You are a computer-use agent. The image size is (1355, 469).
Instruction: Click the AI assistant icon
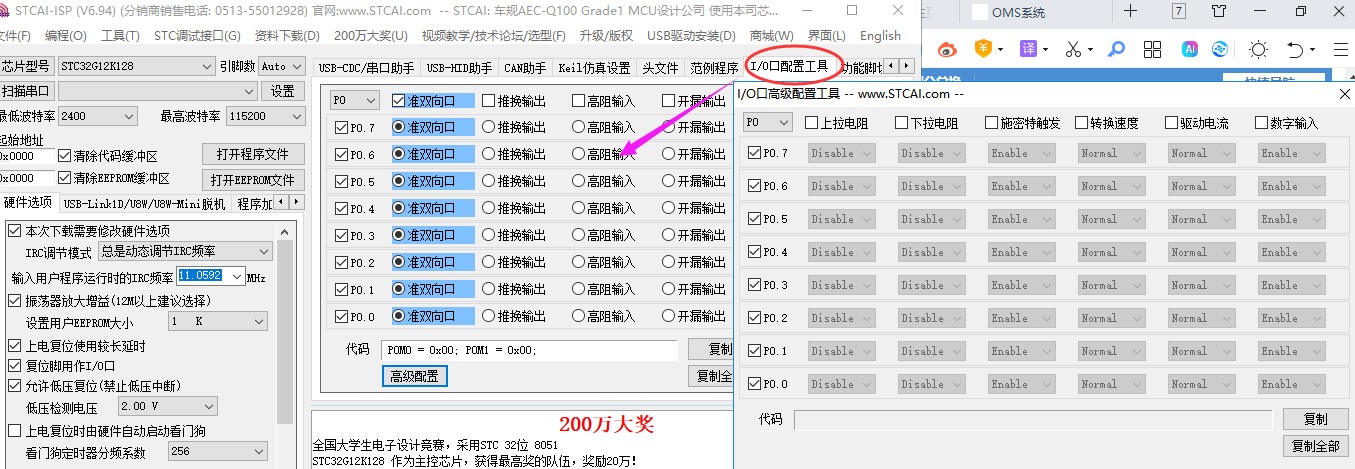coord(1190,49)
